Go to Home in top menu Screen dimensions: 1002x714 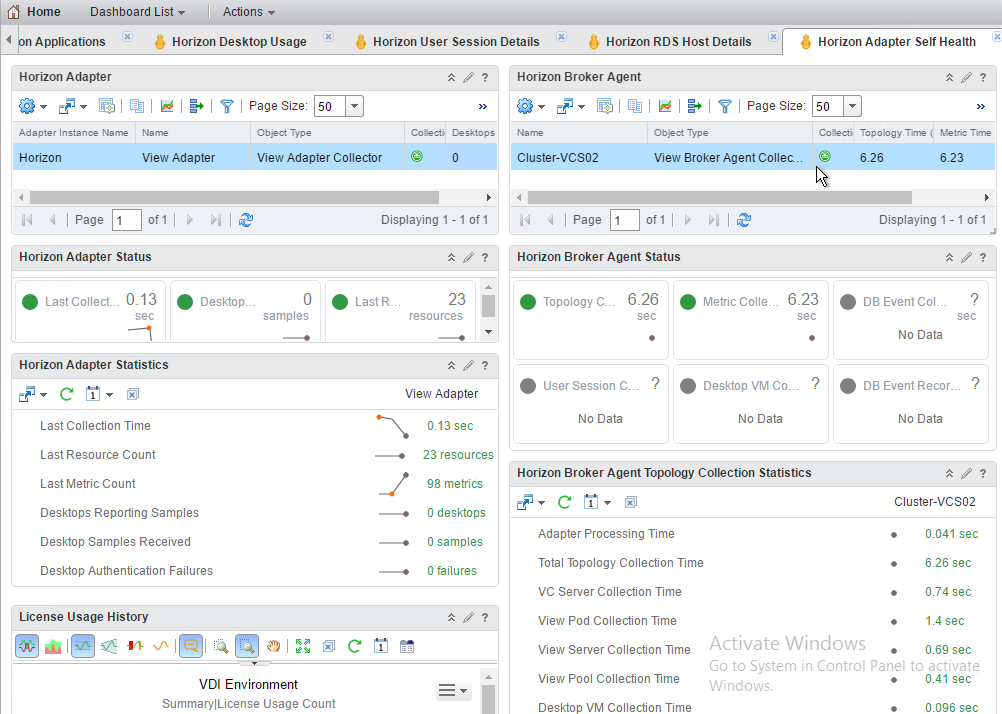pos(34,12)
